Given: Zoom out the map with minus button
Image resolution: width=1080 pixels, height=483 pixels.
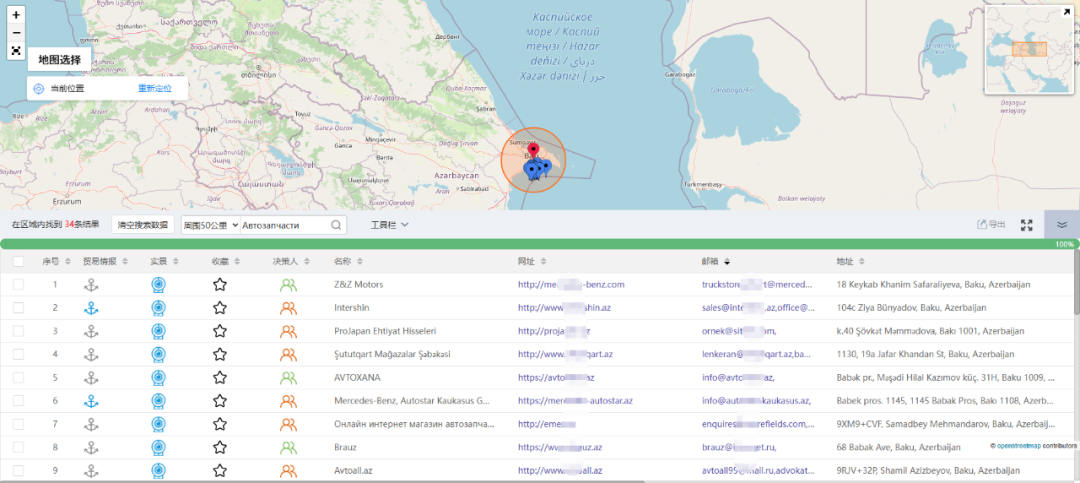Looking at the screenshot, I should [17, 32].
